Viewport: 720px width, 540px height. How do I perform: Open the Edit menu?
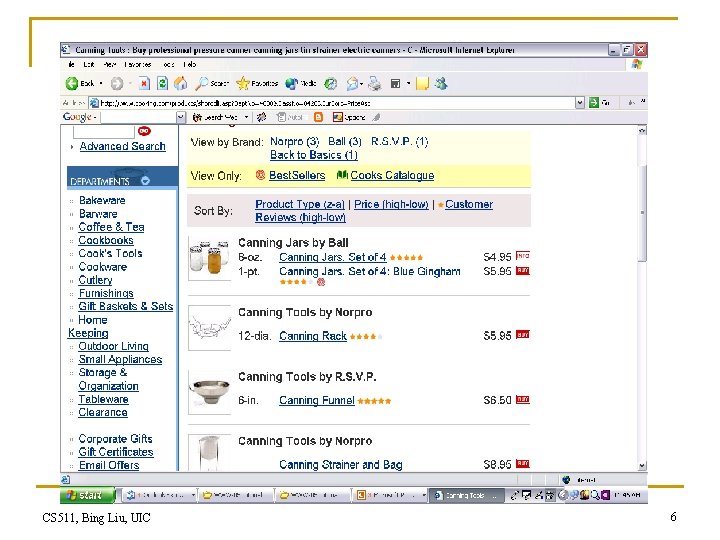coord(89,64)
